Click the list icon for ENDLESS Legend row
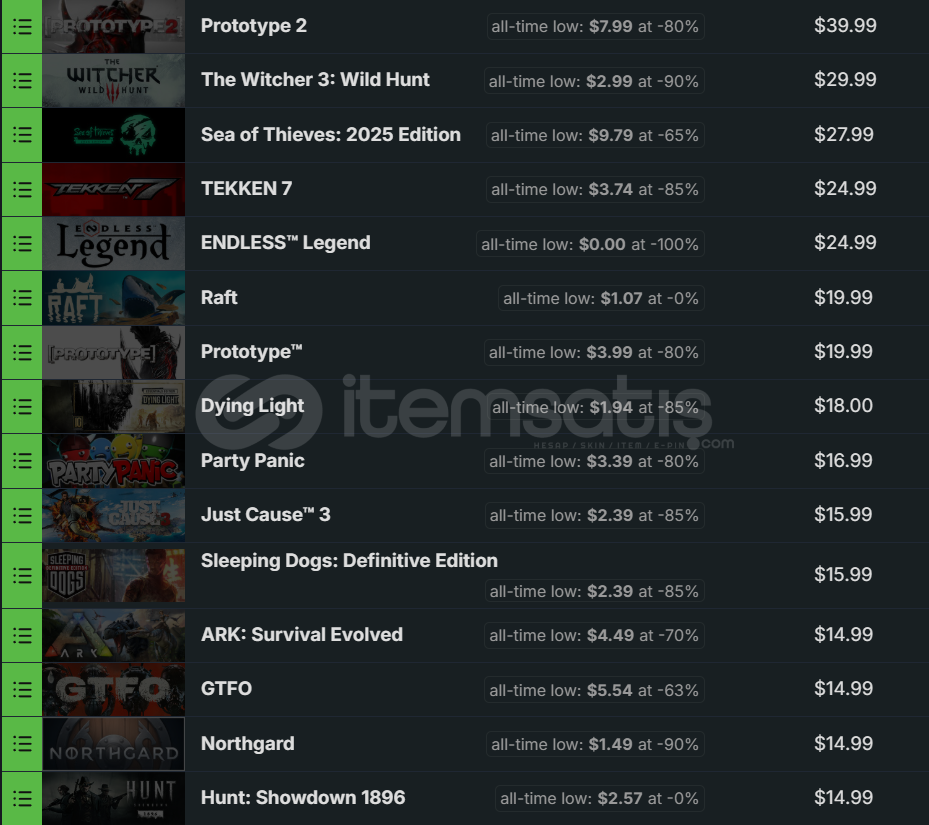The image size is (929, 825). 22,244
